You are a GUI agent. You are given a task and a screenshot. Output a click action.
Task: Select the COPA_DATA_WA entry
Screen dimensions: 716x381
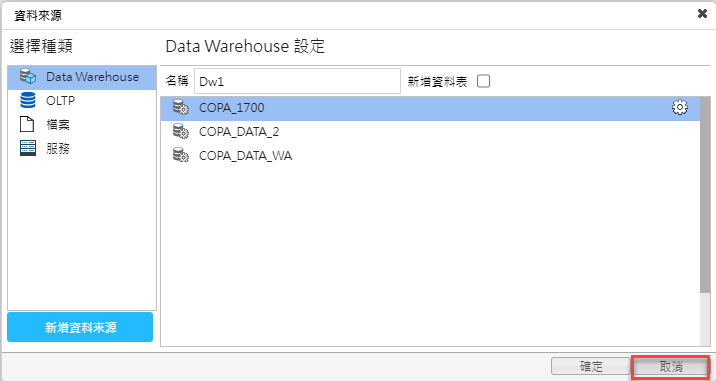coord(430,156)
